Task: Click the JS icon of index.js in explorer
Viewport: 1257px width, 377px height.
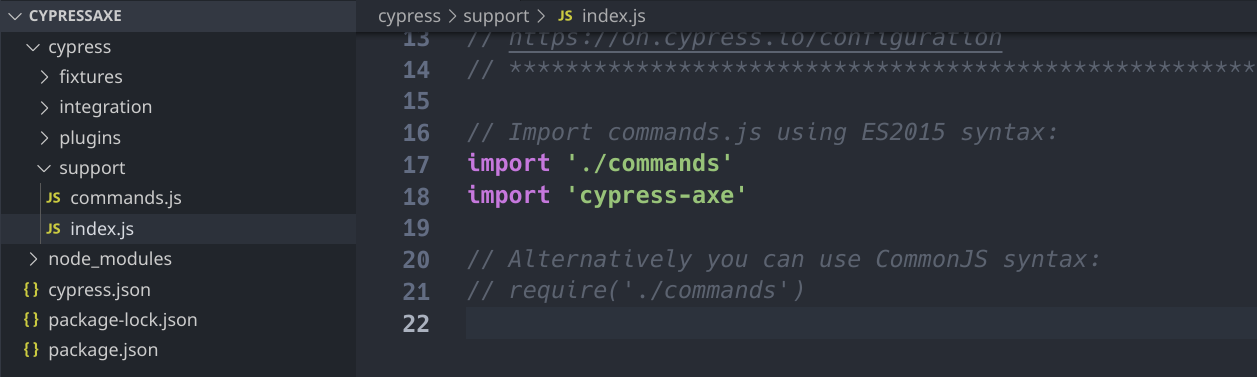Action: pos(53,229)
